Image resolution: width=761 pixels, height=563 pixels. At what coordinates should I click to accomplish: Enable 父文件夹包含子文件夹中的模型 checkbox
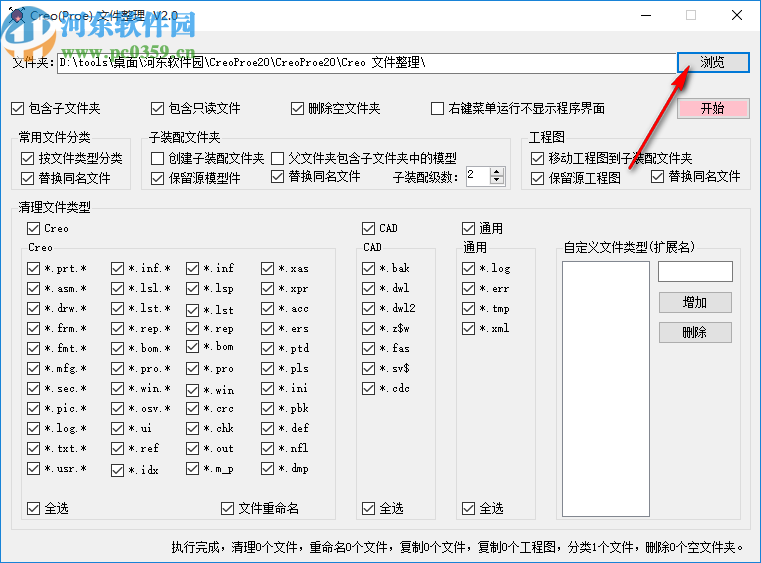click(x=277, y=158)
